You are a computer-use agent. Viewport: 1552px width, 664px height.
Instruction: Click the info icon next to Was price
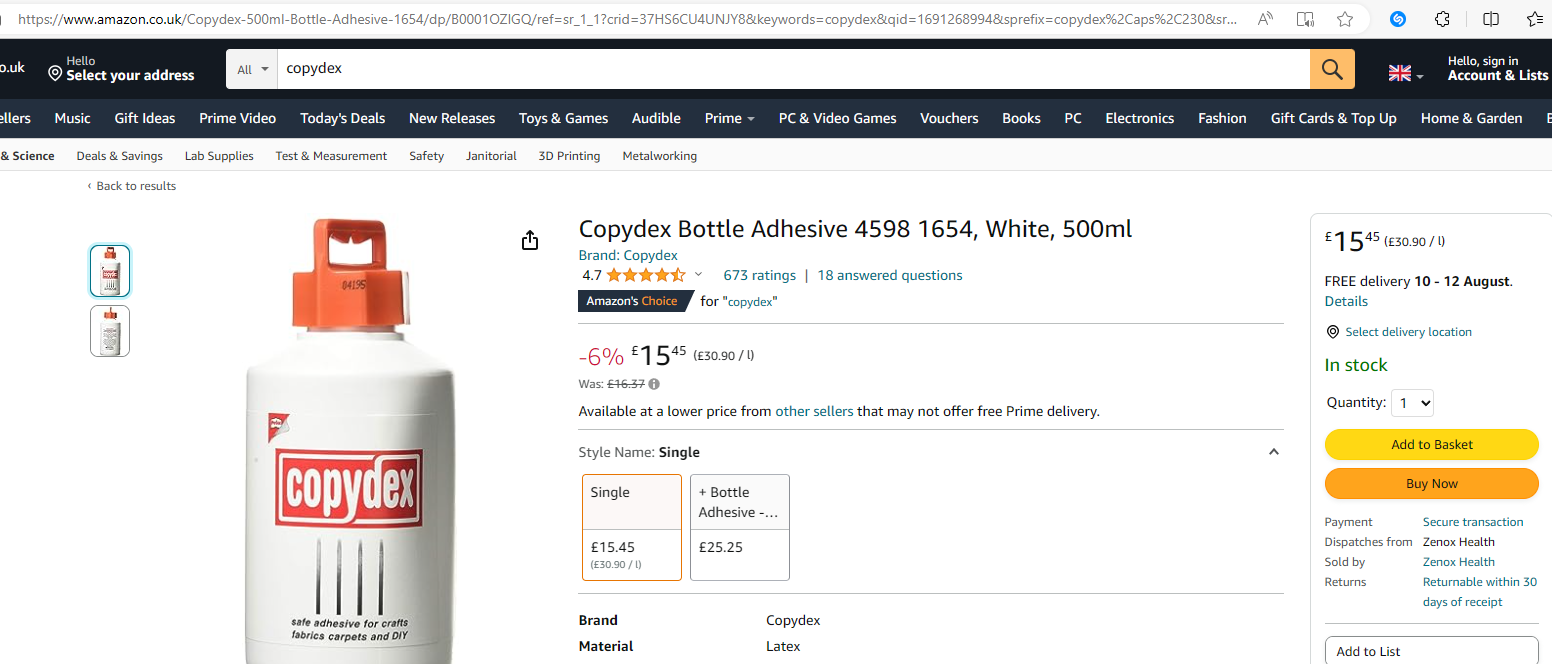(x=654, y=384)
